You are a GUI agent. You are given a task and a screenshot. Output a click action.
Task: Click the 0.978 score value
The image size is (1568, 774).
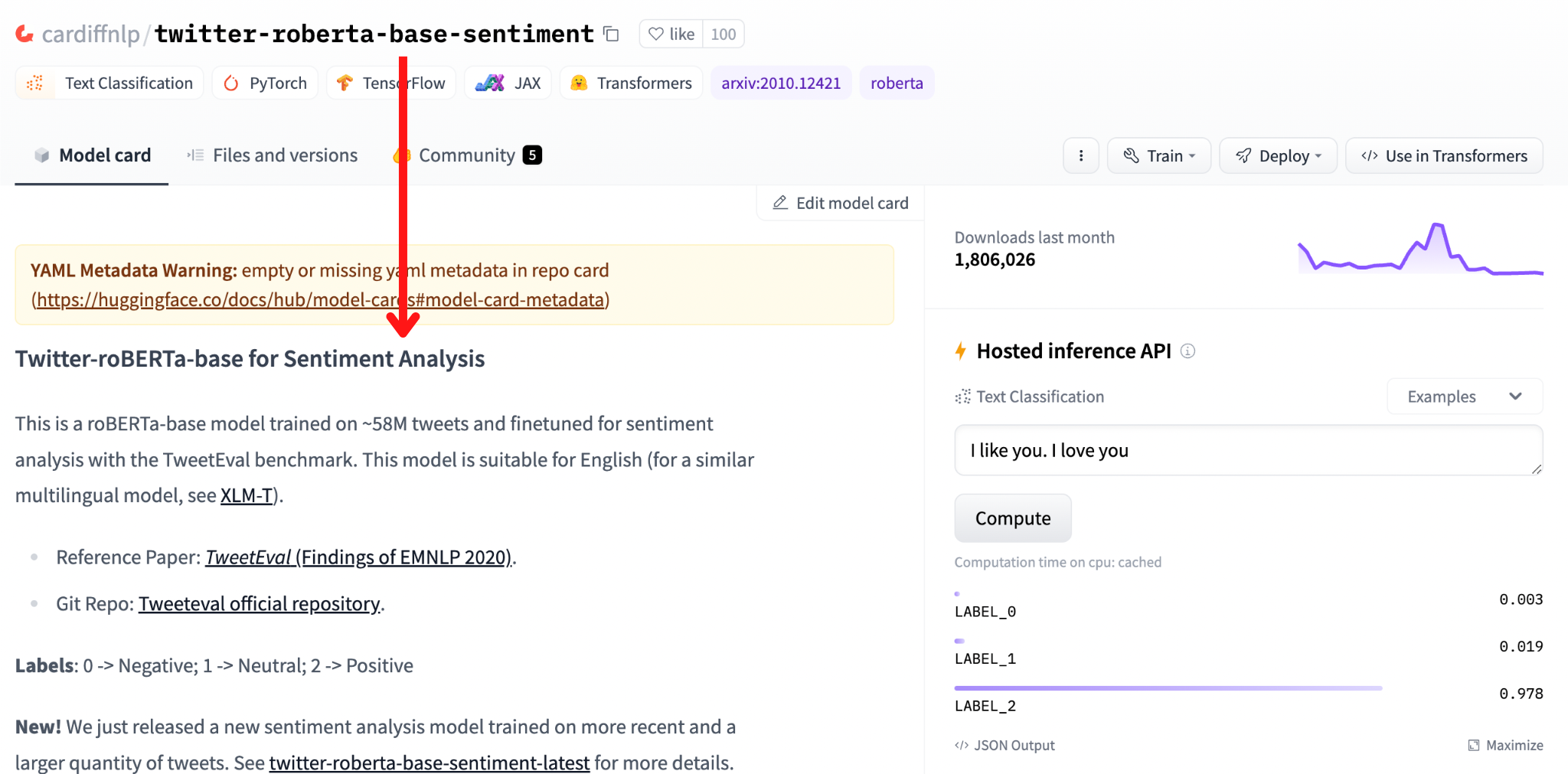click(x=1521, y=694)
